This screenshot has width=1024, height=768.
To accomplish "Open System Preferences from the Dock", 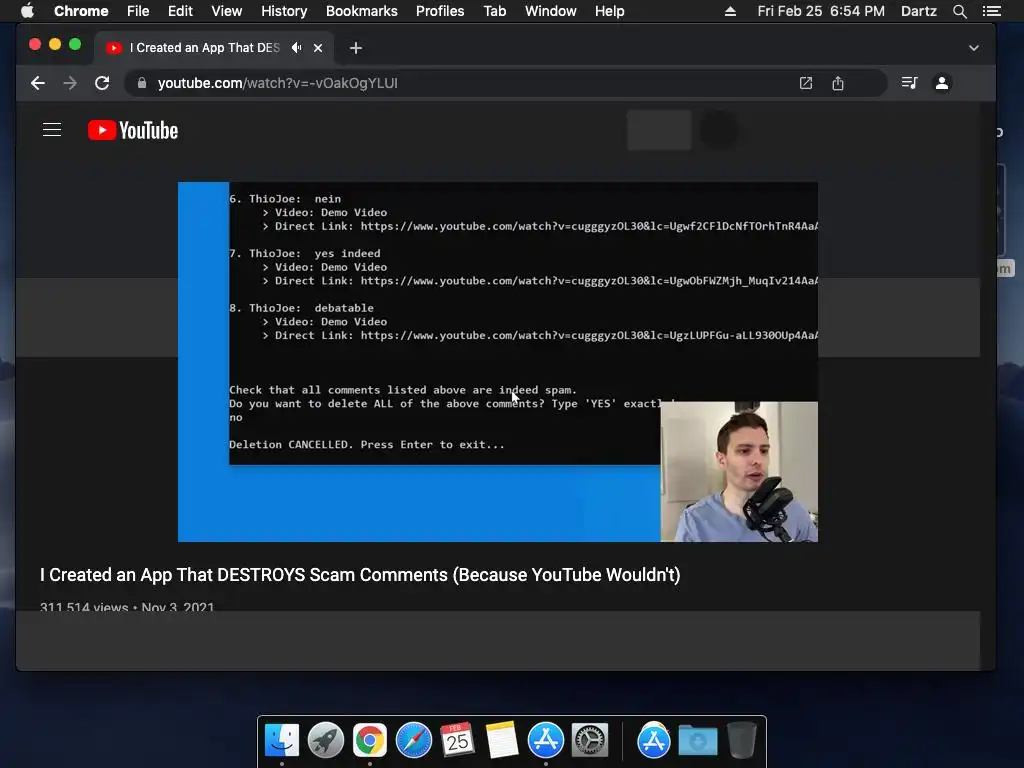I will 590,741.
